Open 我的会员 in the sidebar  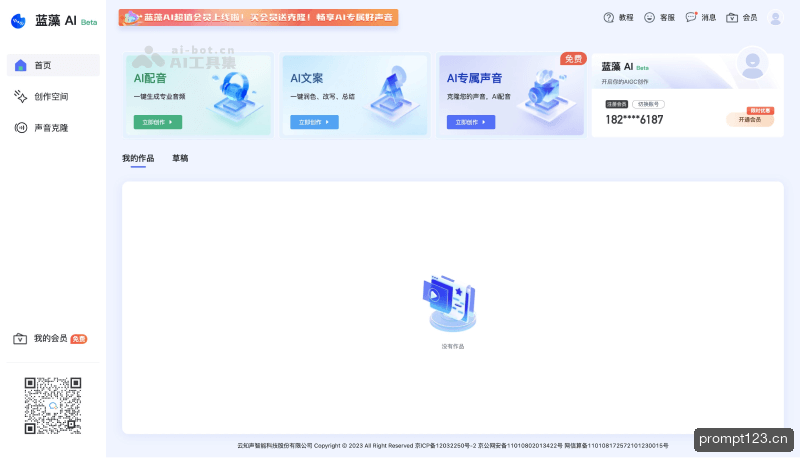pyautogui.click(x=51, y=339)
